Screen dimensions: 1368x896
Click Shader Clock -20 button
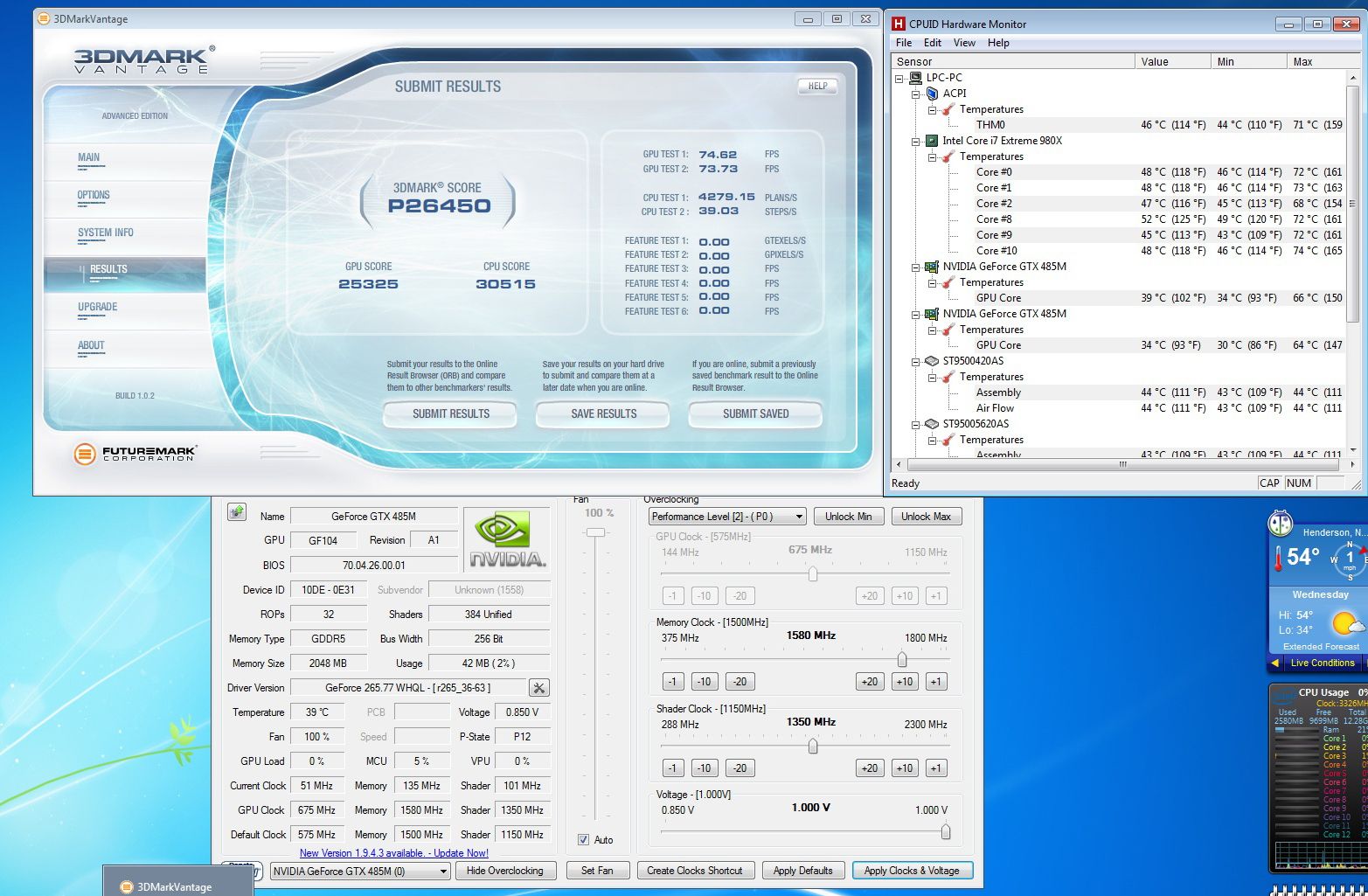[x=740, y=768]
